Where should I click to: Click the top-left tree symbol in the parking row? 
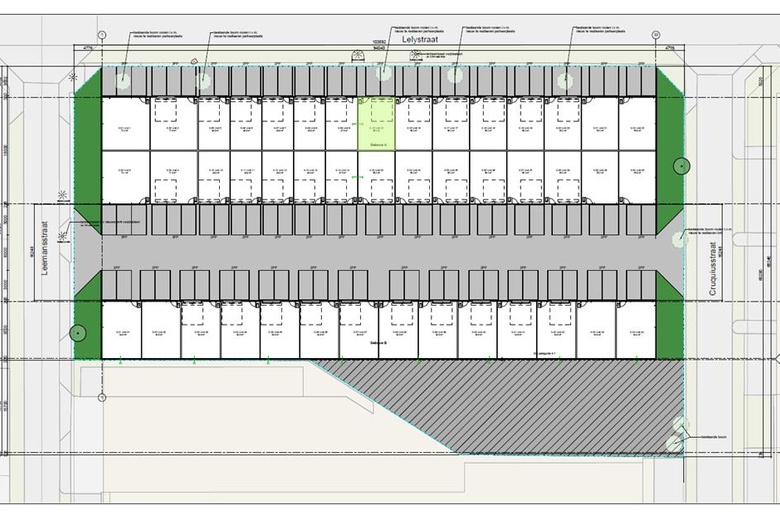coord(122,81)
